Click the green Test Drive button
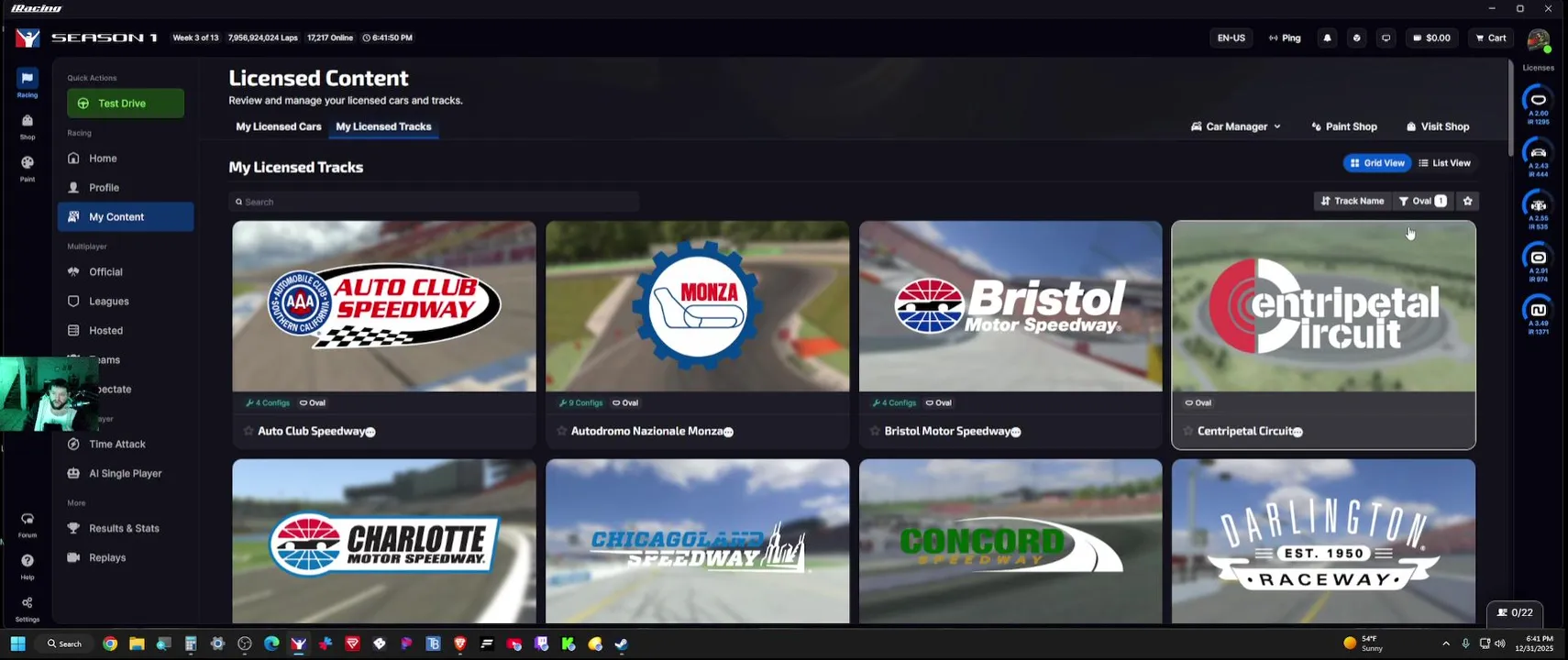Viewport: 1568px width, 660px height. click(126, 104)
